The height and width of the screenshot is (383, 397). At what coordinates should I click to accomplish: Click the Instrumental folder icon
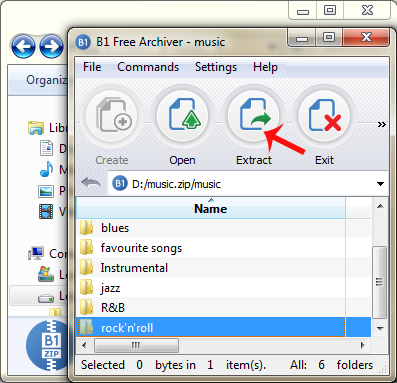click(87, 268)
